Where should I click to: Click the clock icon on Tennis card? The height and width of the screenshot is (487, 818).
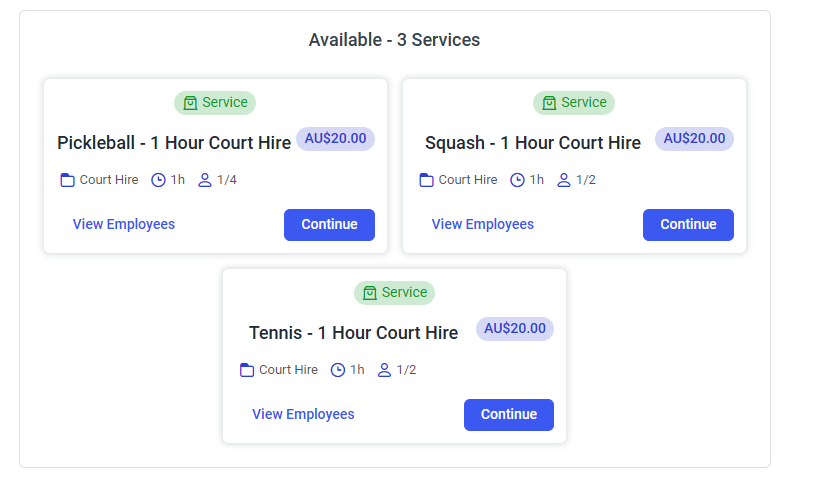click(x=338, y=370)
